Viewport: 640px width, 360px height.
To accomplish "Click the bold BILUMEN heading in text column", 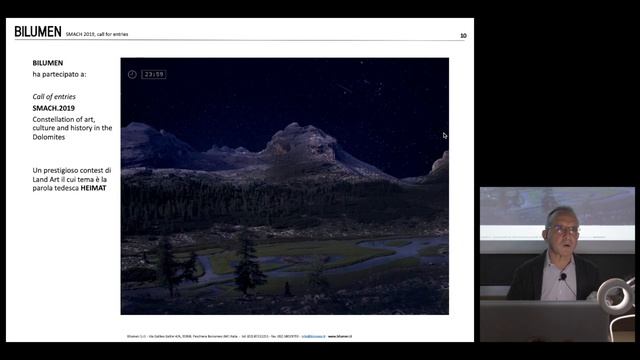I will pyautogui.click(x=48, y=63).
